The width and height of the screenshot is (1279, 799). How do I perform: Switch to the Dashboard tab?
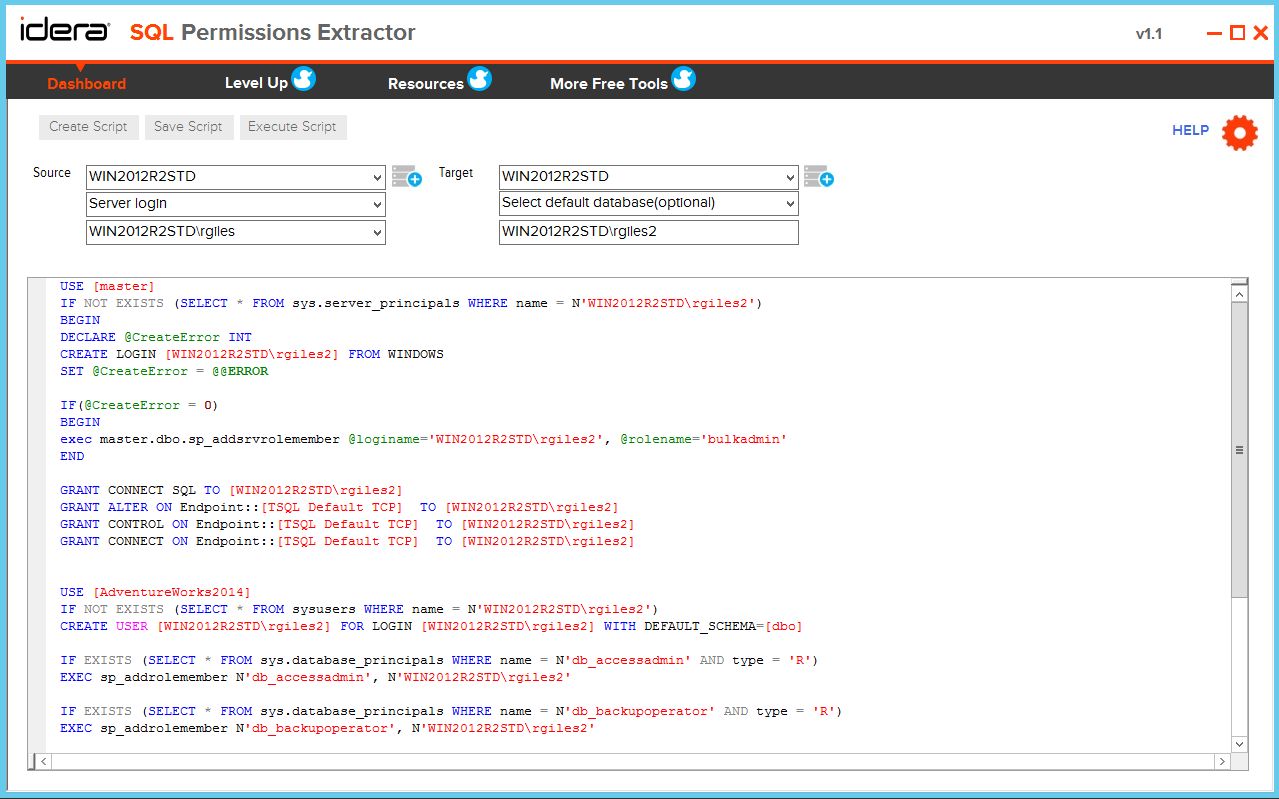pyautogui.click(x=87, y=83)
